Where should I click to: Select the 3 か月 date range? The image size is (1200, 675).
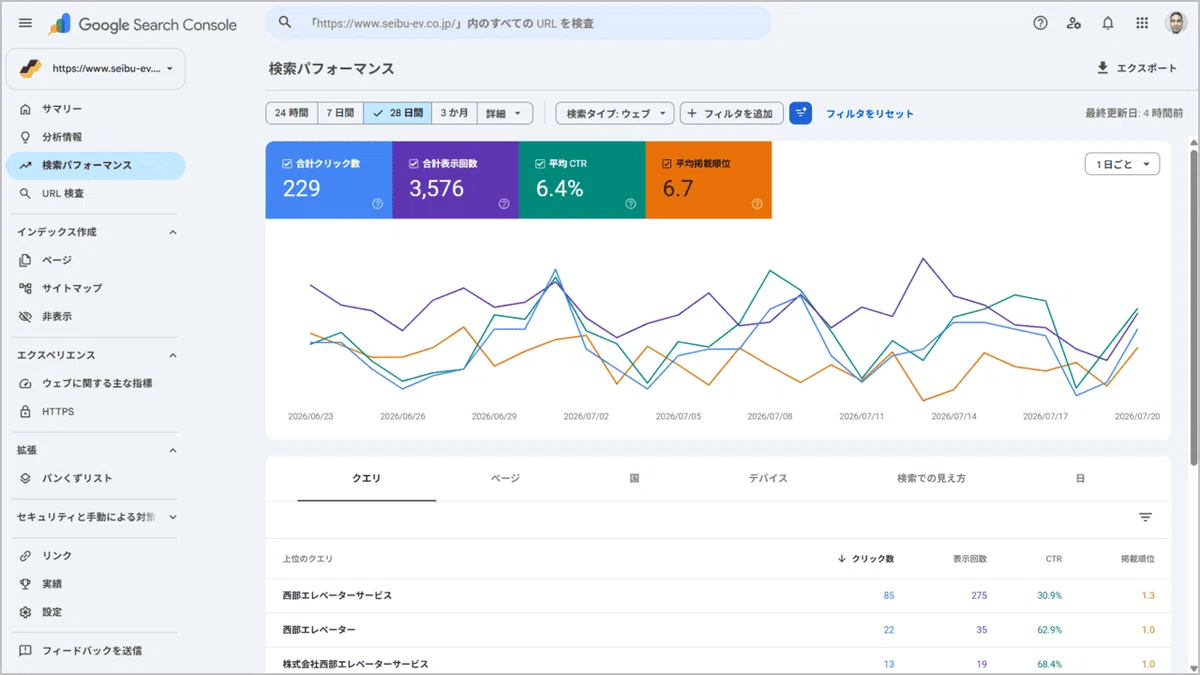pyautogui.click(x=454, y=113)
